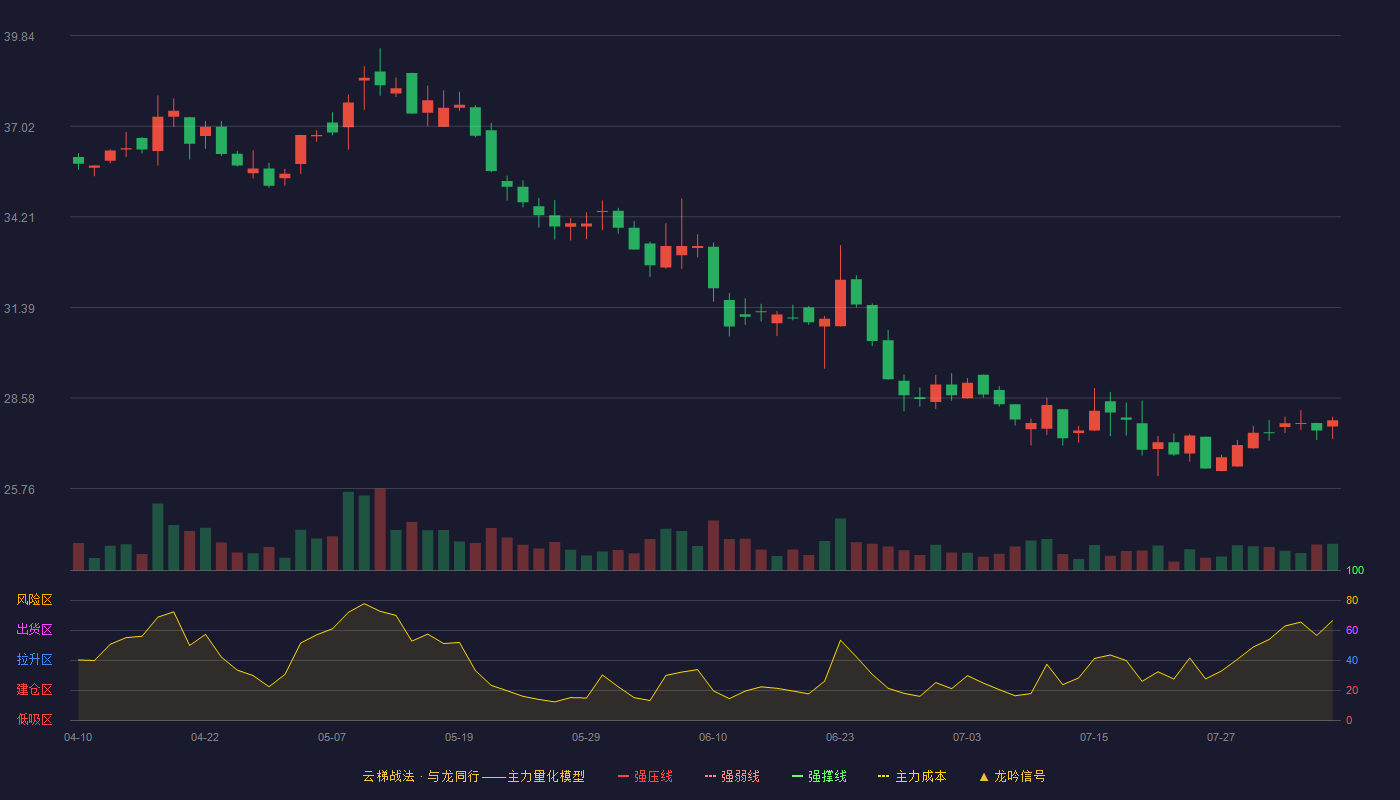This screenshot has height=800, width=1400.
Task: Toggle the 强压线 legend series
Action: tap(645, 776)
